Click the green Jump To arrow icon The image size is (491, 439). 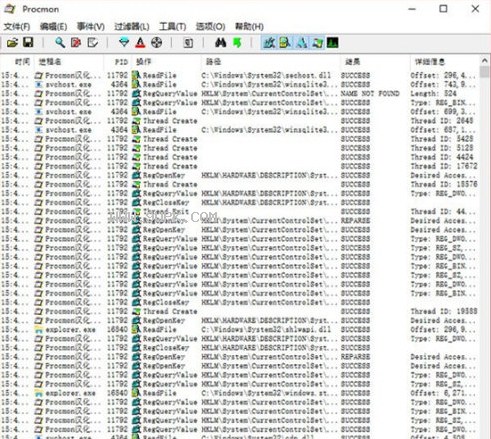237,43
